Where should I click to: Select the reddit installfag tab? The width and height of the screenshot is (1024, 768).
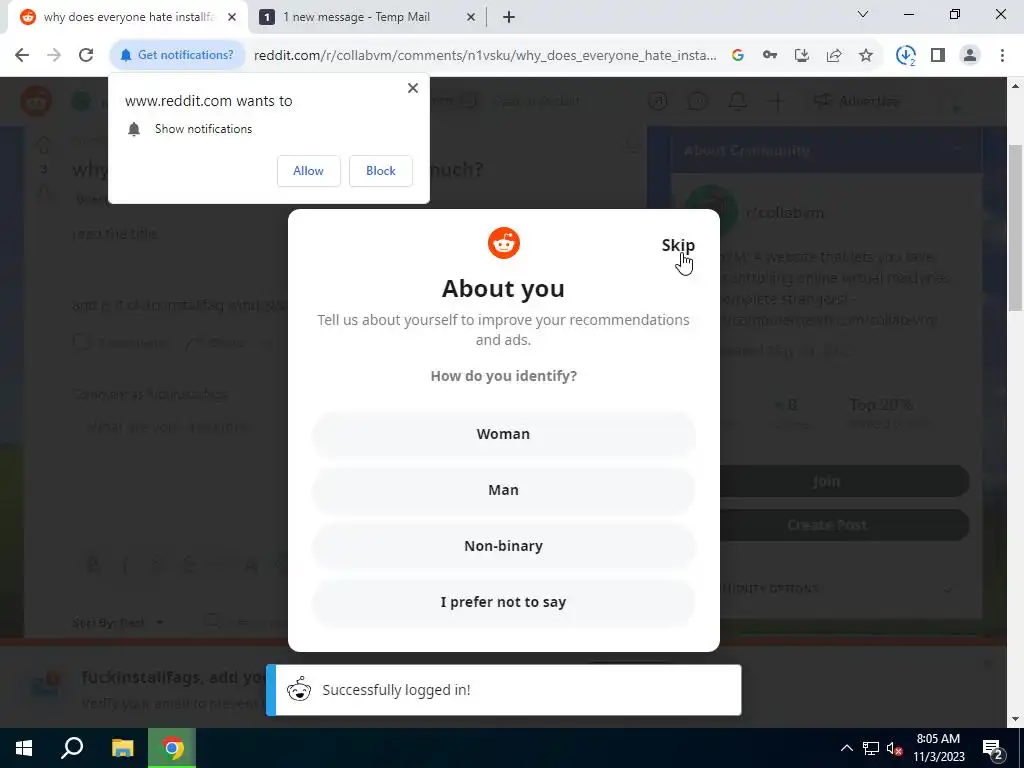(x=127, y=17)
